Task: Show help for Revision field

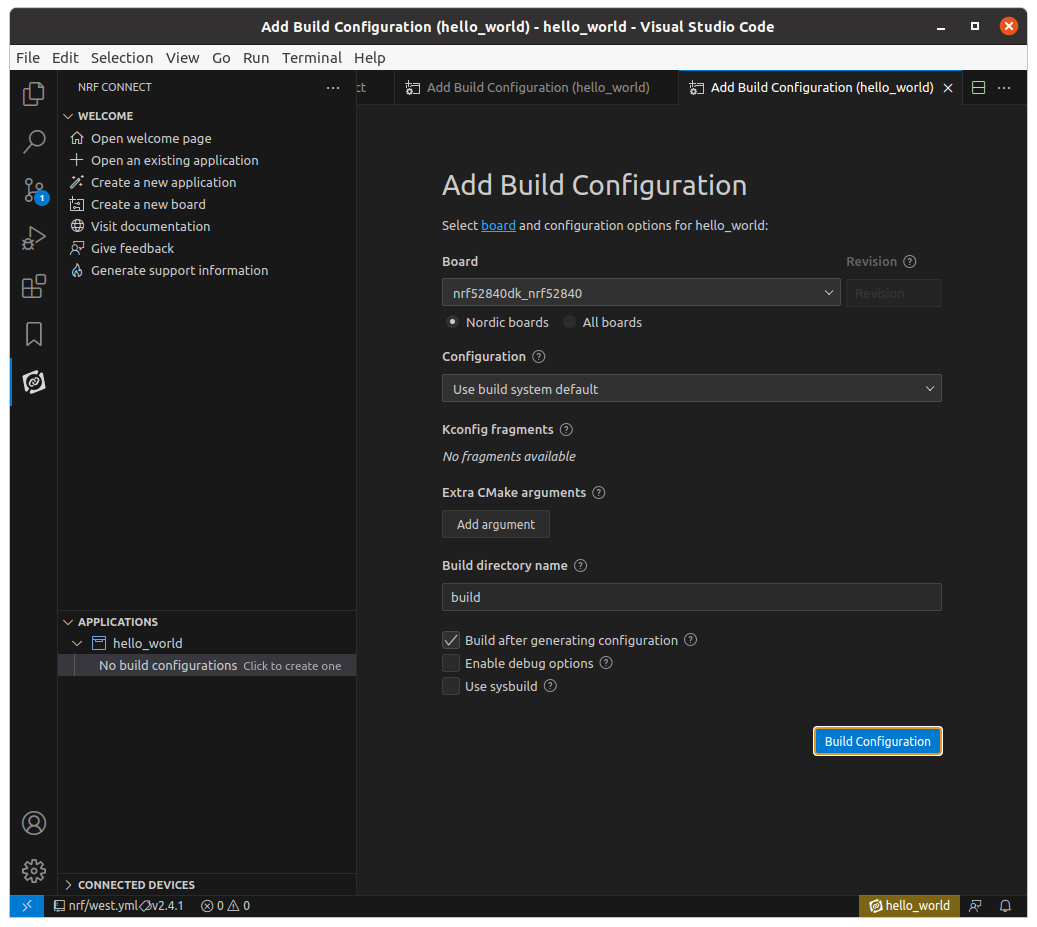Action: point(910,262)
